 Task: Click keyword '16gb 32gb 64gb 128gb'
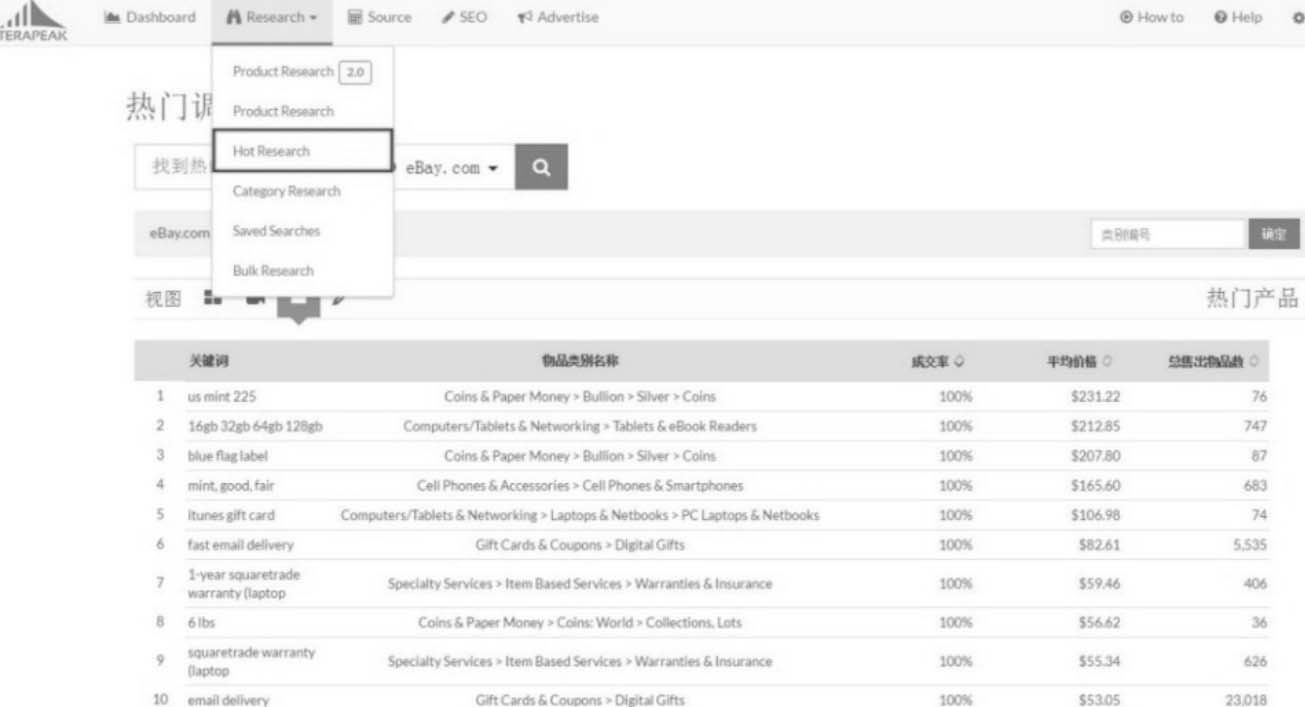coord(255,426)
